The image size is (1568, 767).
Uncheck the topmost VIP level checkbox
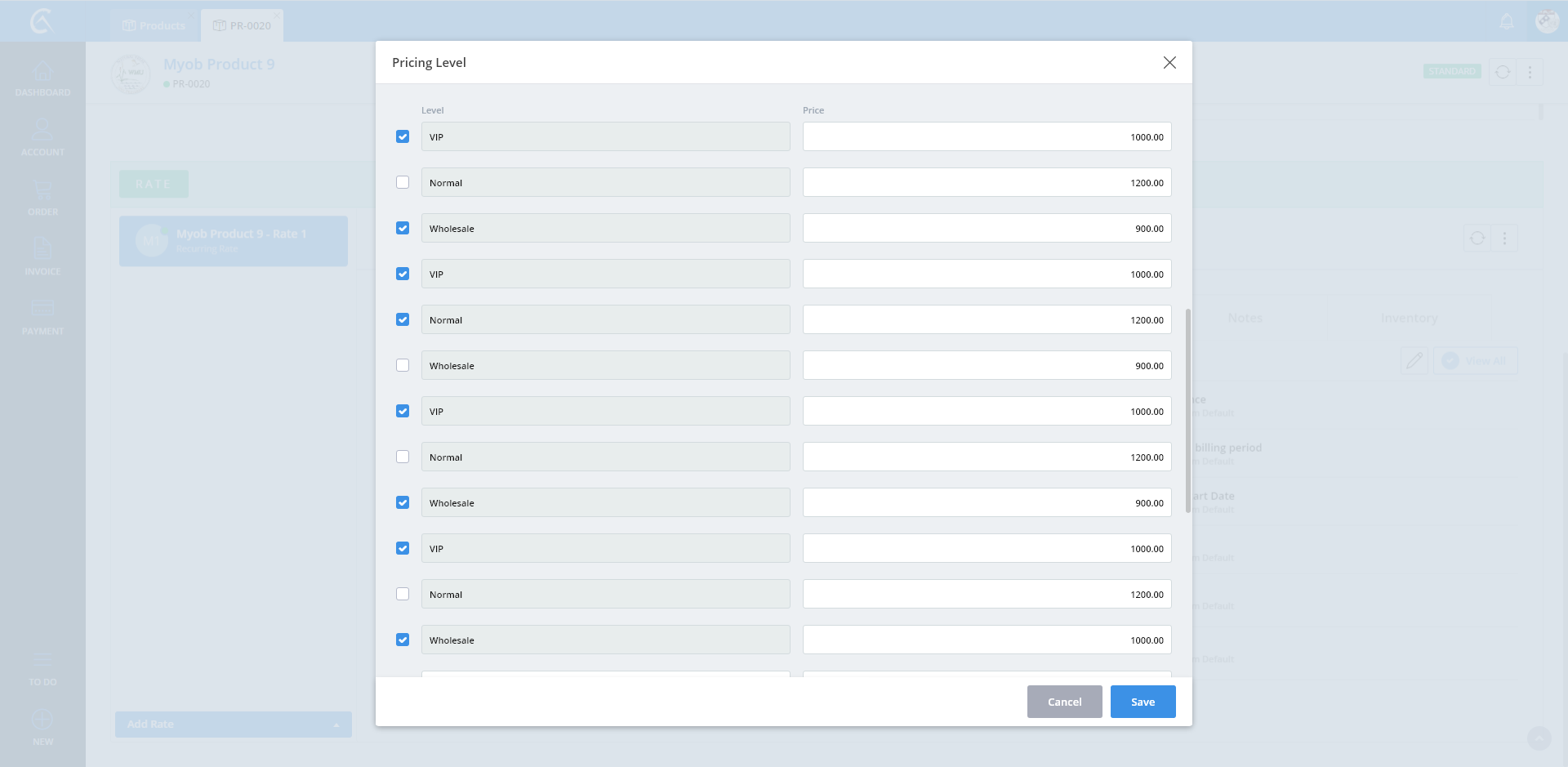pyautogui.click(x=403, y=136)
